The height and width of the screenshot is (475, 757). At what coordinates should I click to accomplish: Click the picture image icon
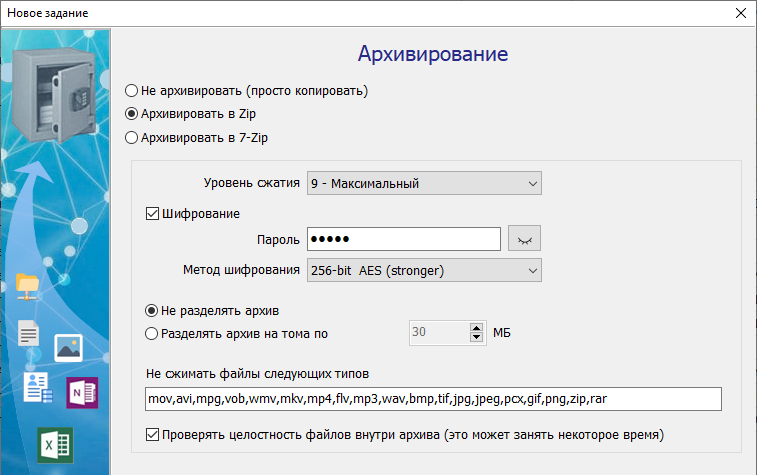pyautogui.click(x=67, y=347)
